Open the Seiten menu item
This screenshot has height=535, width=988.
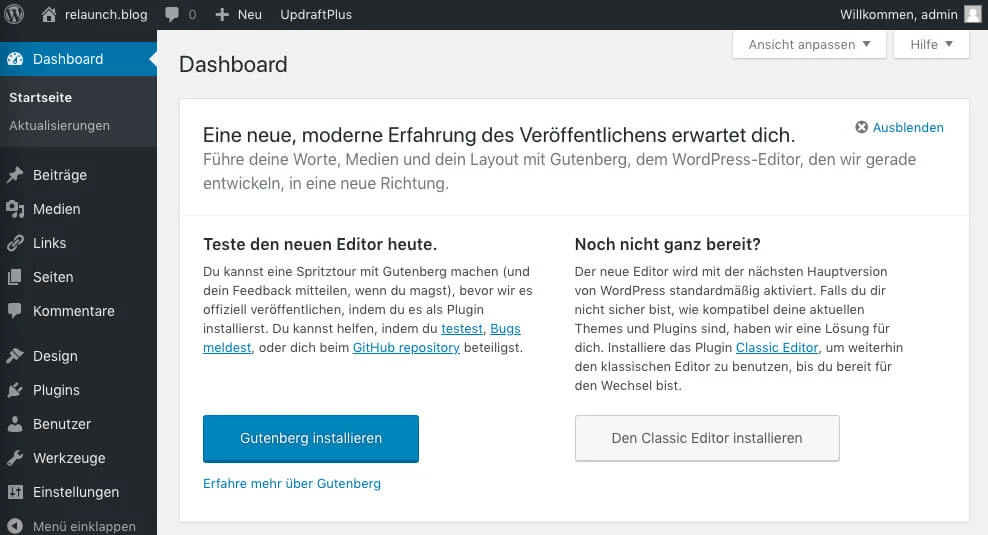click(x=53, y=277)
